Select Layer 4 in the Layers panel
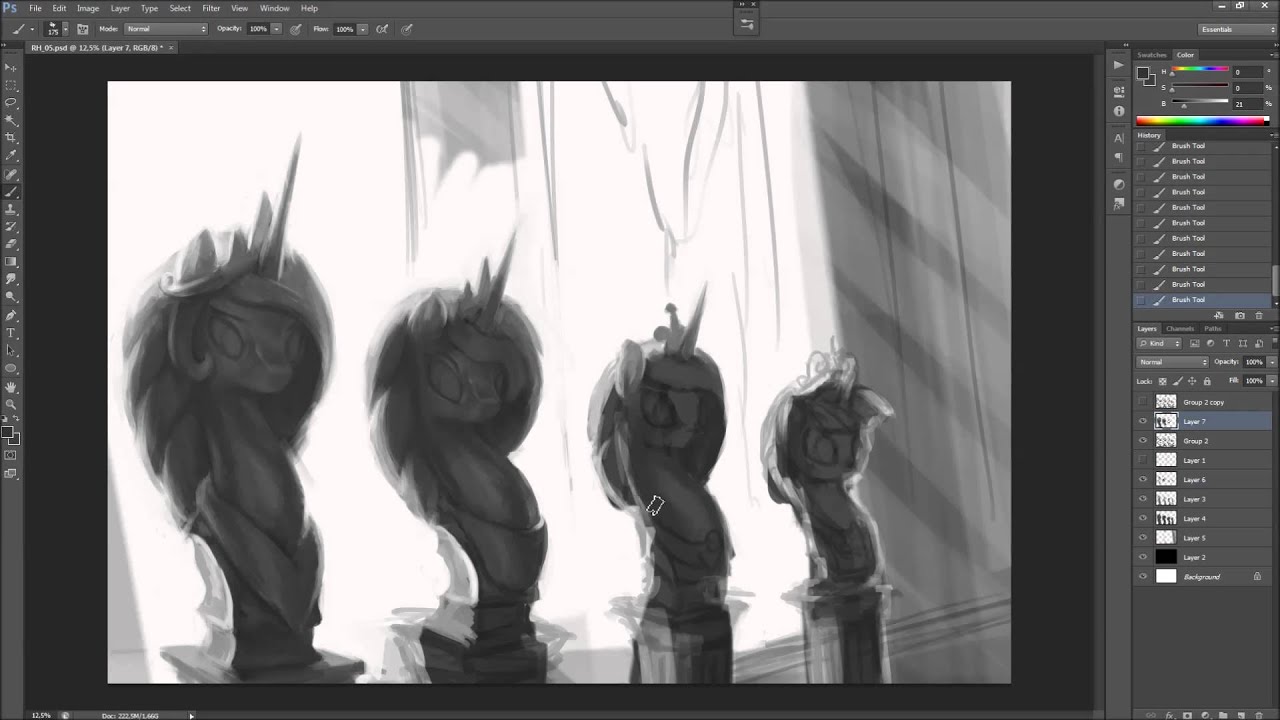This screenshot has width=1280, height=720. (1194, 518)
